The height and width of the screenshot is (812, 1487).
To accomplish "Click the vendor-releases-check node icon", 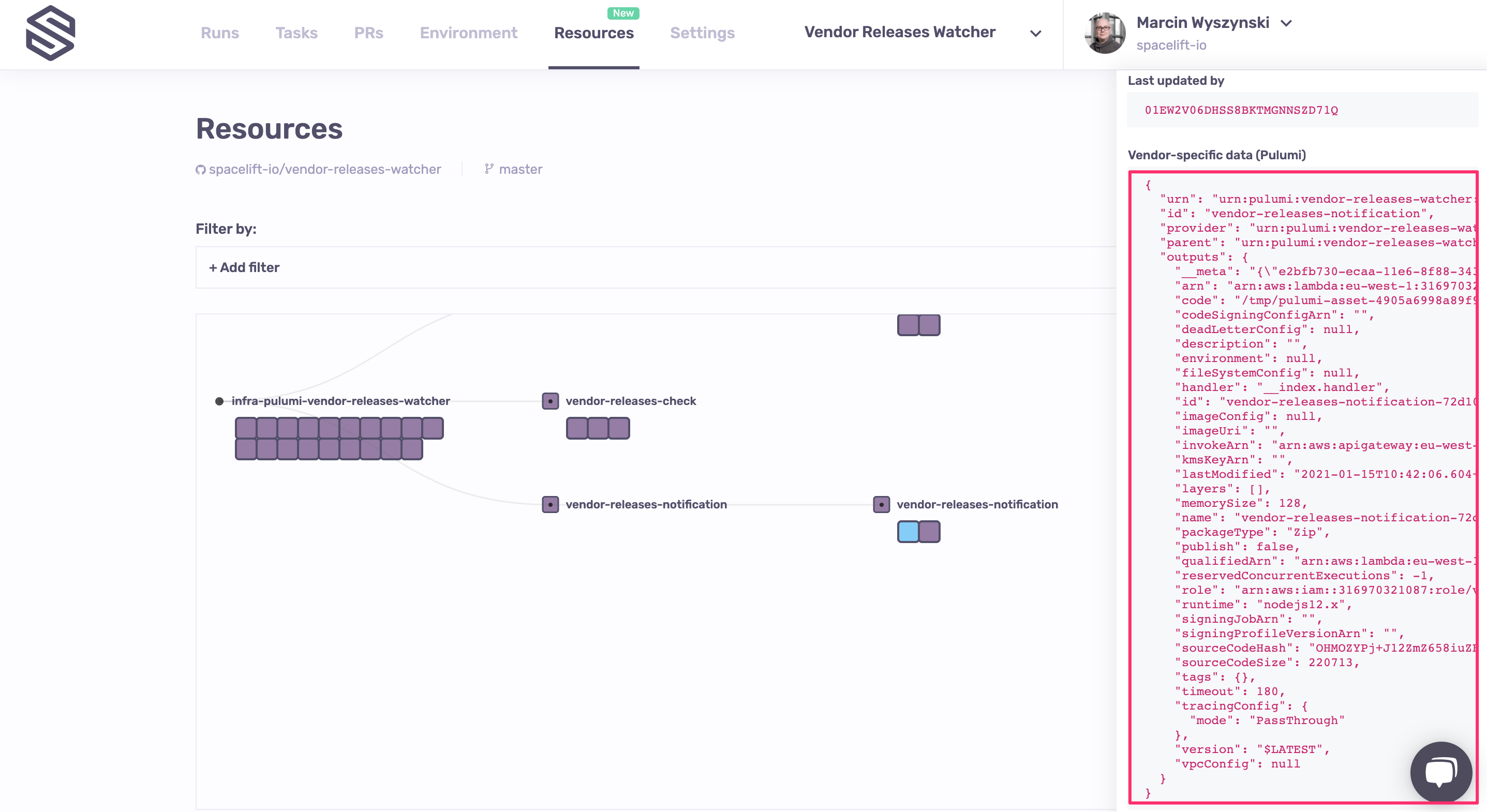I will (550, 401).
